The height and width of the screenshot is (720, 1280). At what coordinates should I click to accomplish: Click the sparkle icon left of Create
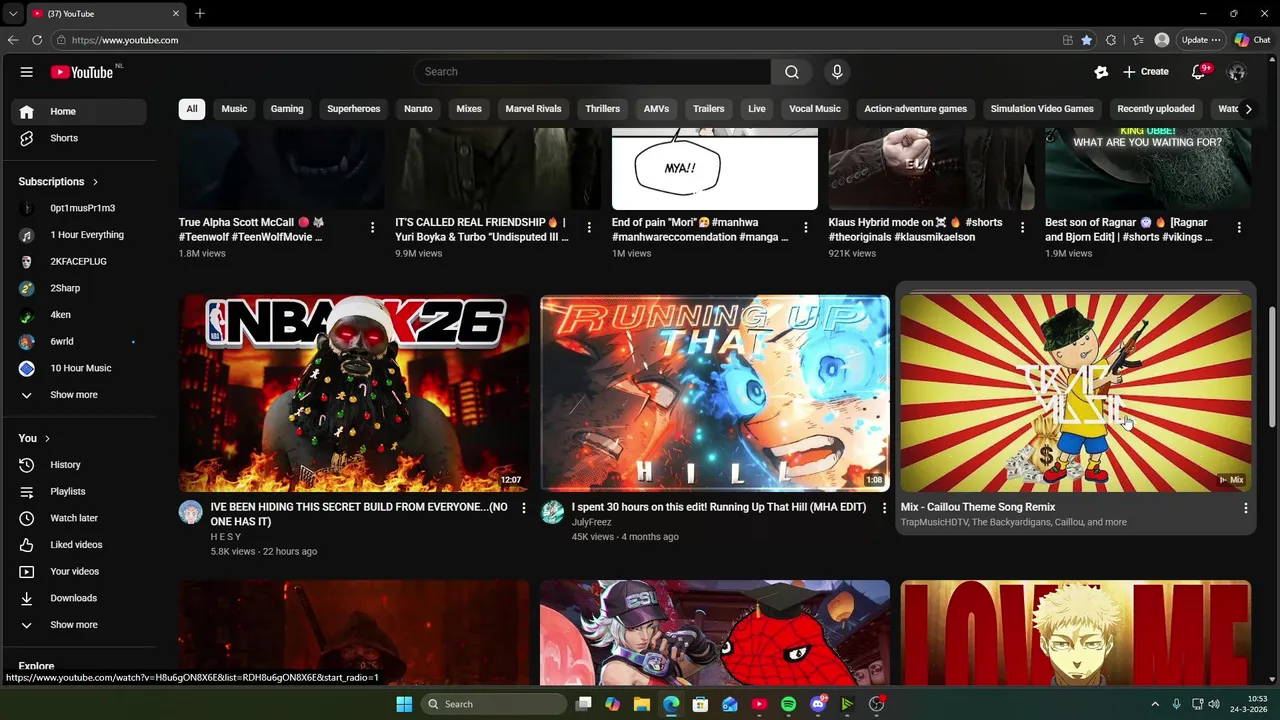click(1101, 72)
